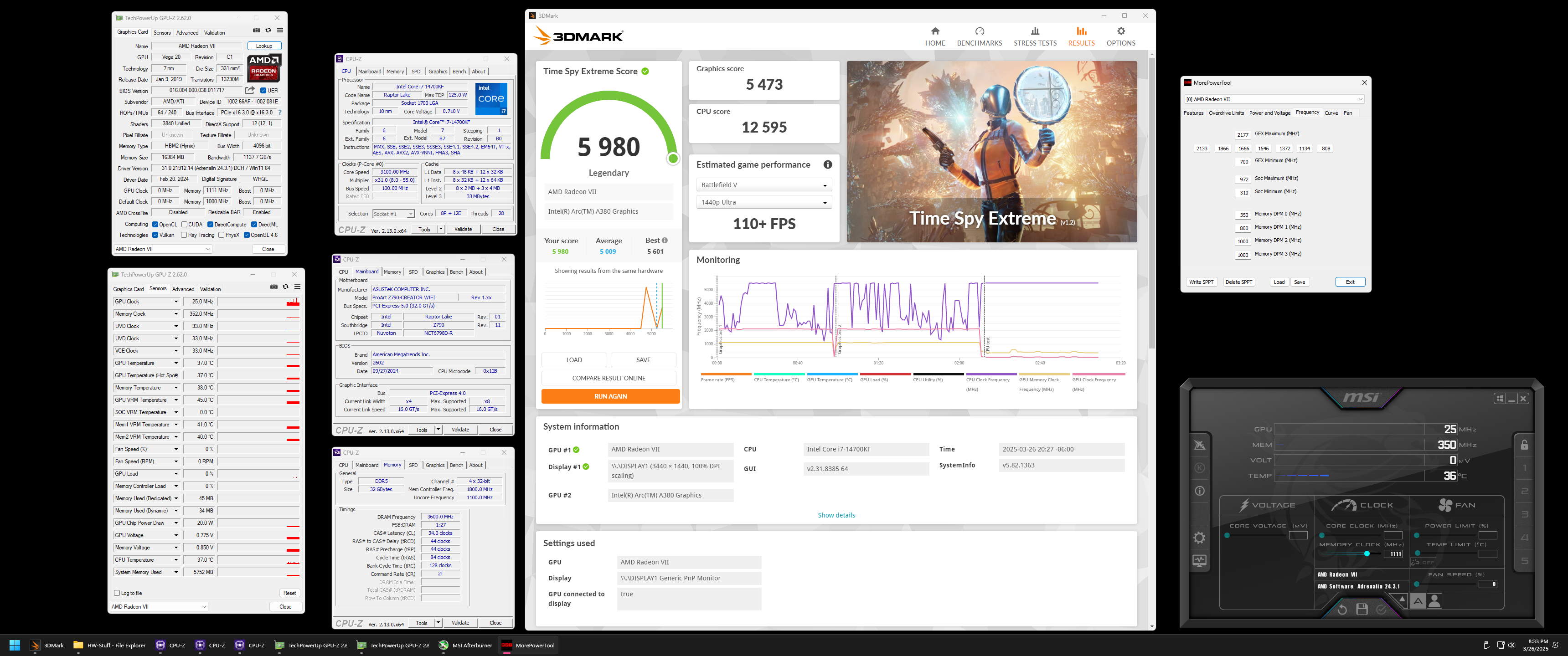The height and width of the screenshot is (656, 1568).
Task: Click Afterburner save floppy icon
Action: click(1362, 609)
